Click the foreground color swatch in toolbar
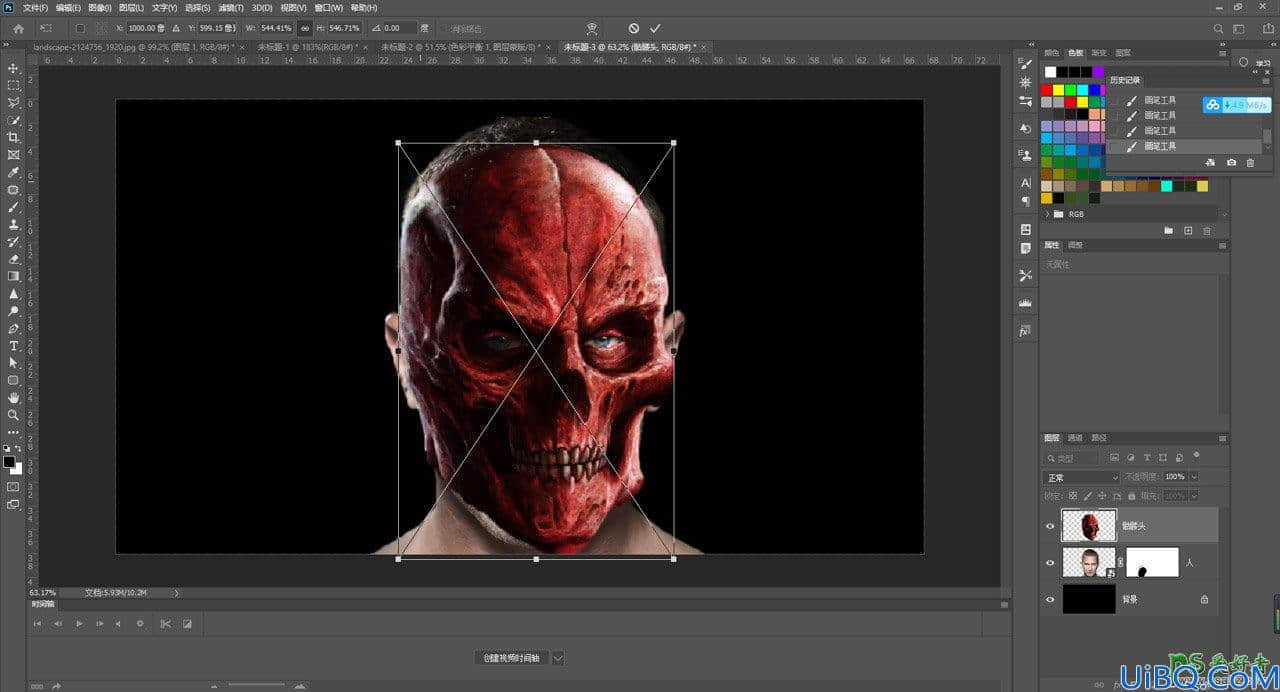This screenshot has height=692, width=1280. 9,462
